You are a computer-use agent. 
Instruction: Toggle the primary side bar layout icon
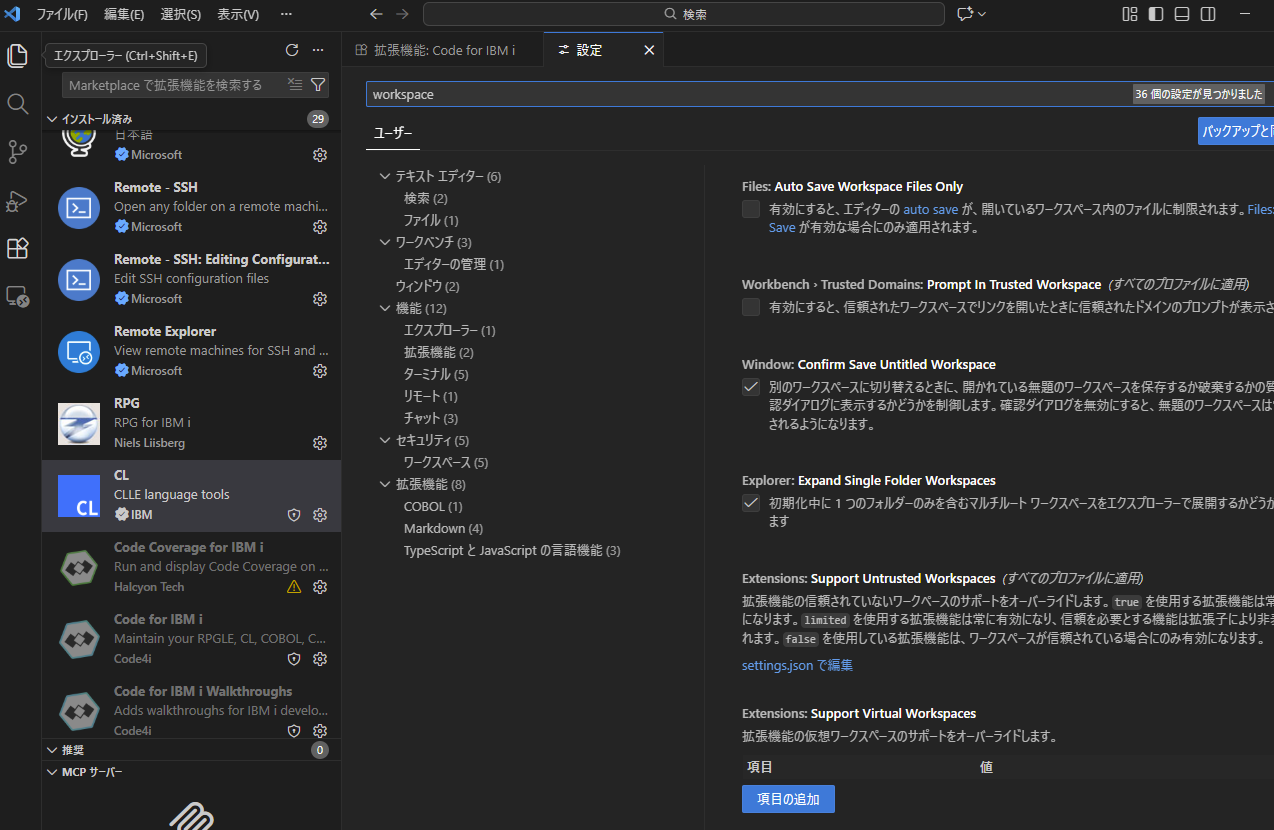tap(1156, 14)
